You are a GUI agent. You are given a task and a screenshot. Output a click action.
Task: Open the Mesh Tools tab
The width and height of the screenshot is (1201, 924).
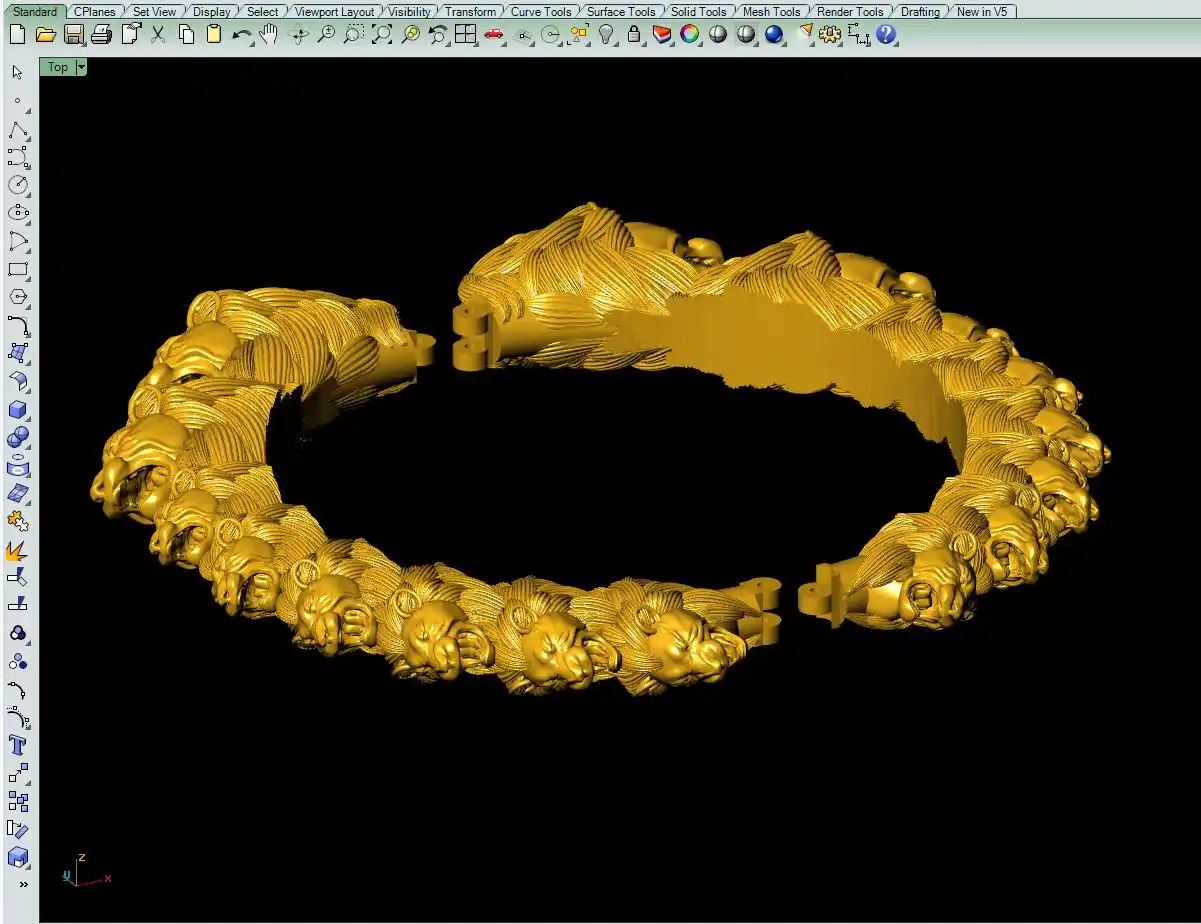[771, 12]
